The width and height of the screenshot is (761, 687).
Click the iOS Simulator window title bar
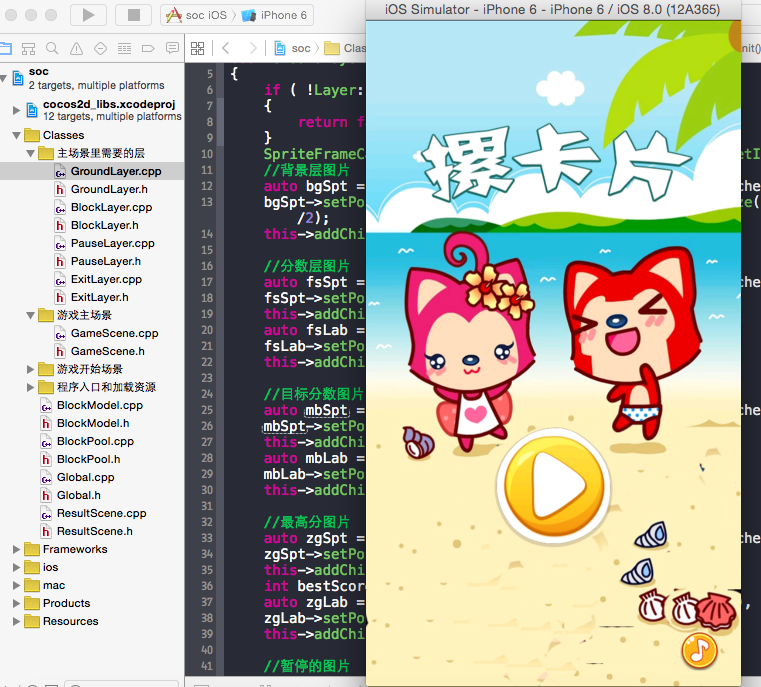point(553,10)
